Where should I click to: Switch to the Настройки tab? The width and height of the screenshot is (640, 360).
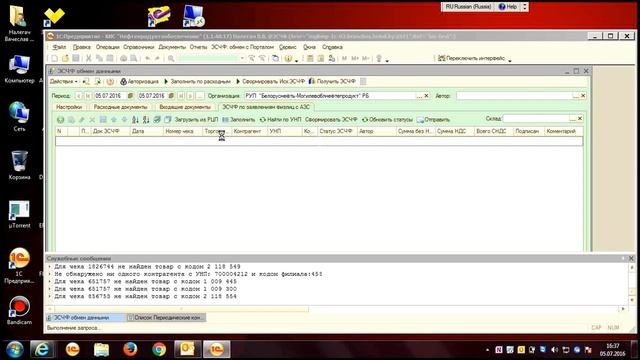tap(69, 107)
